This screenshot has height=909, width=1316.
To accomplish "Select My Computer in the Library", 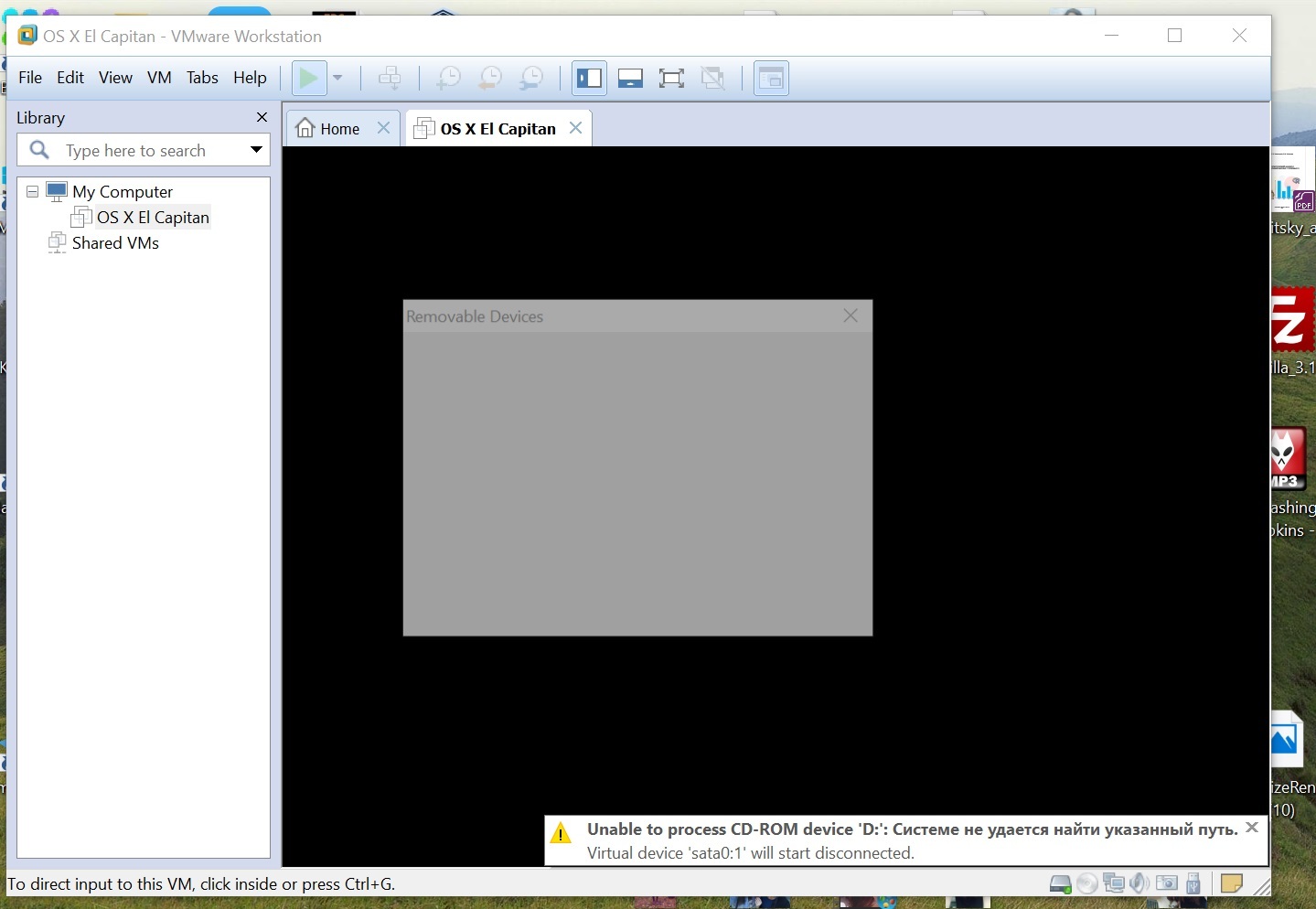I will point(123,192).
